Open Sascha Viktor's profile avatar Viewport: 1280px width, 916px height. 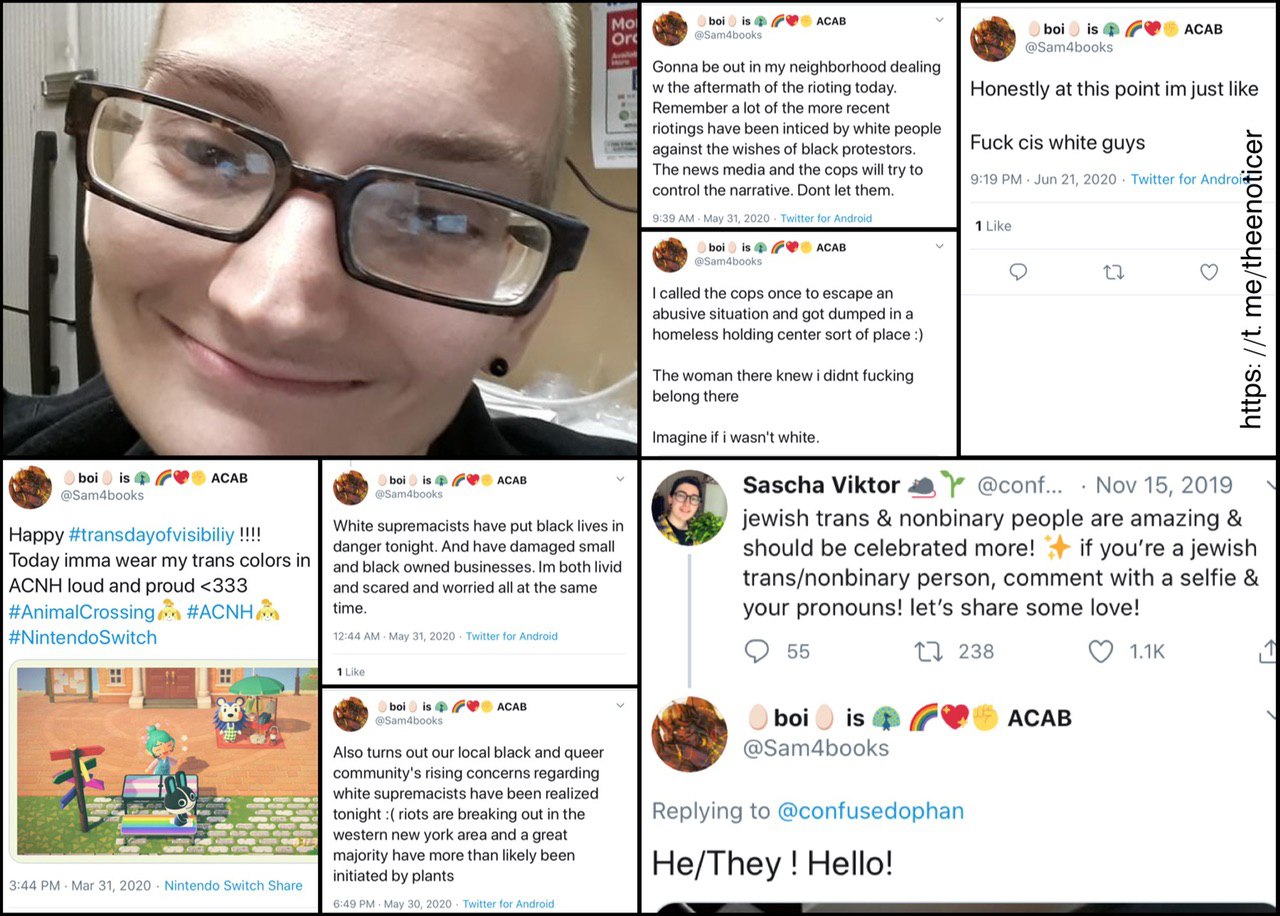tap(688, 507)
